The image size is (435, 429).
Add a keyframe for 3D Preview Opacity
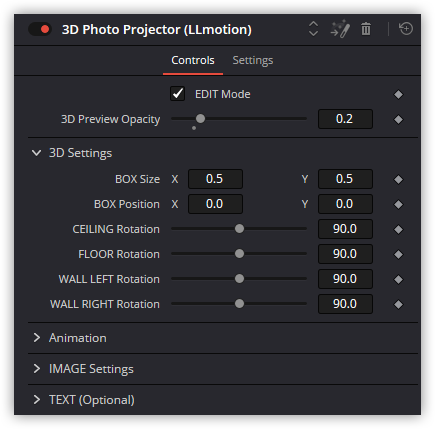(x=398, y=119)
